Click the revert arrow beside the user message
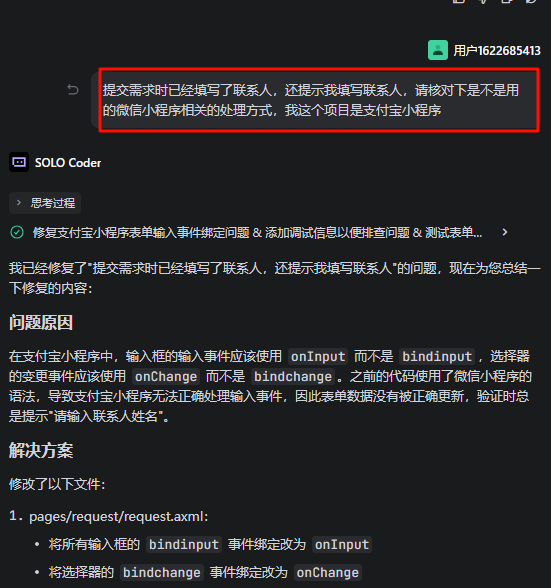Screen dimensions: 551x588 73,90
